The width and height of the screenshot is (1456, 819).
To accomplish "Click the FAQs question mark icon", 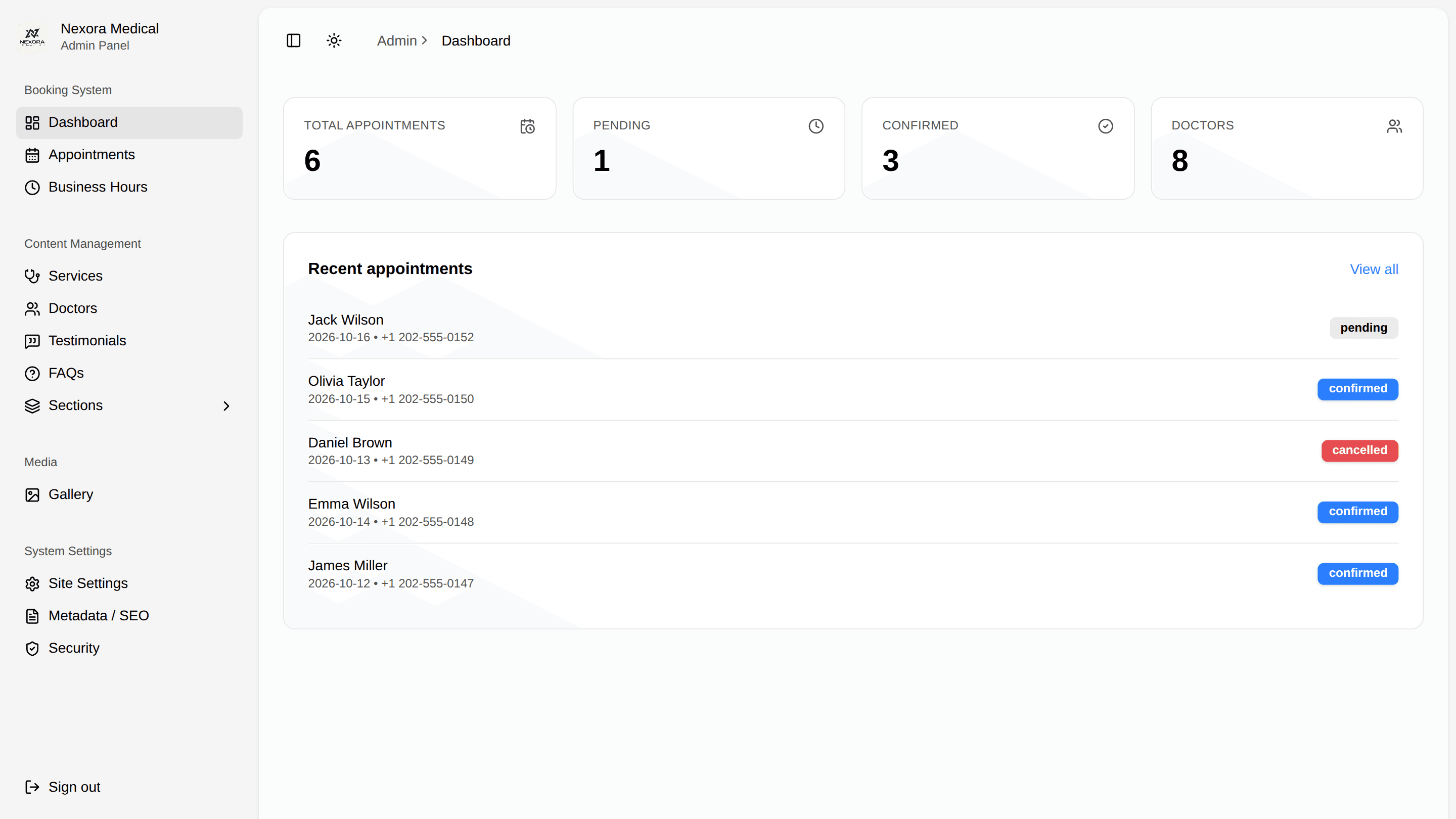I will point(32,373).
